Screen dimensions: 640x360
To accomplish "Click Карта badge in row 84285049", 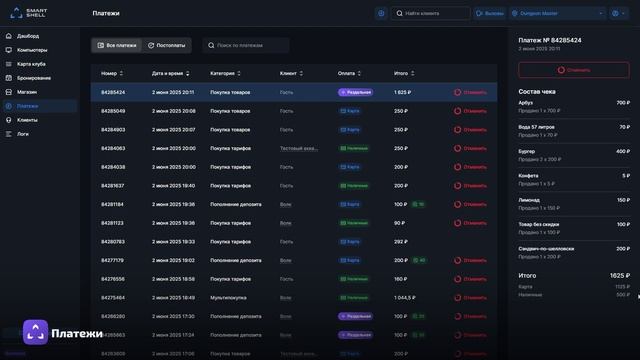I will [350, 111].
